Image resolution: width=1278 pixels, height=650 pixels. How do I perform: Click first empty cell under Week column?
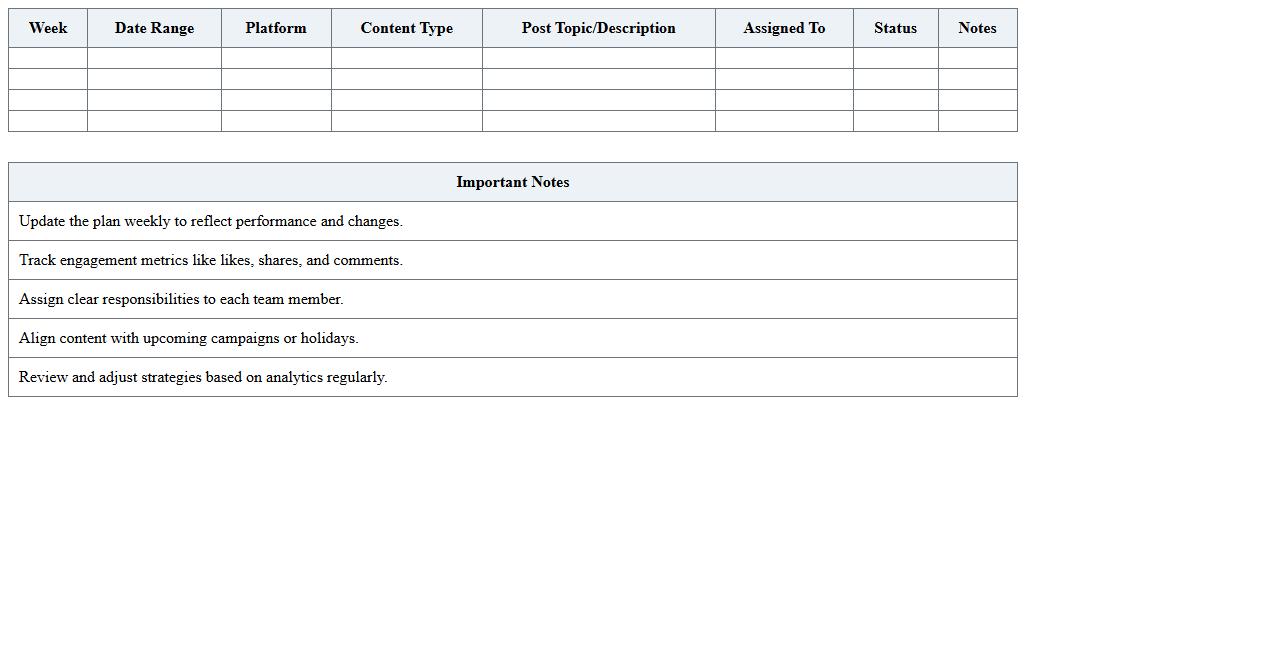click(48, 58)
